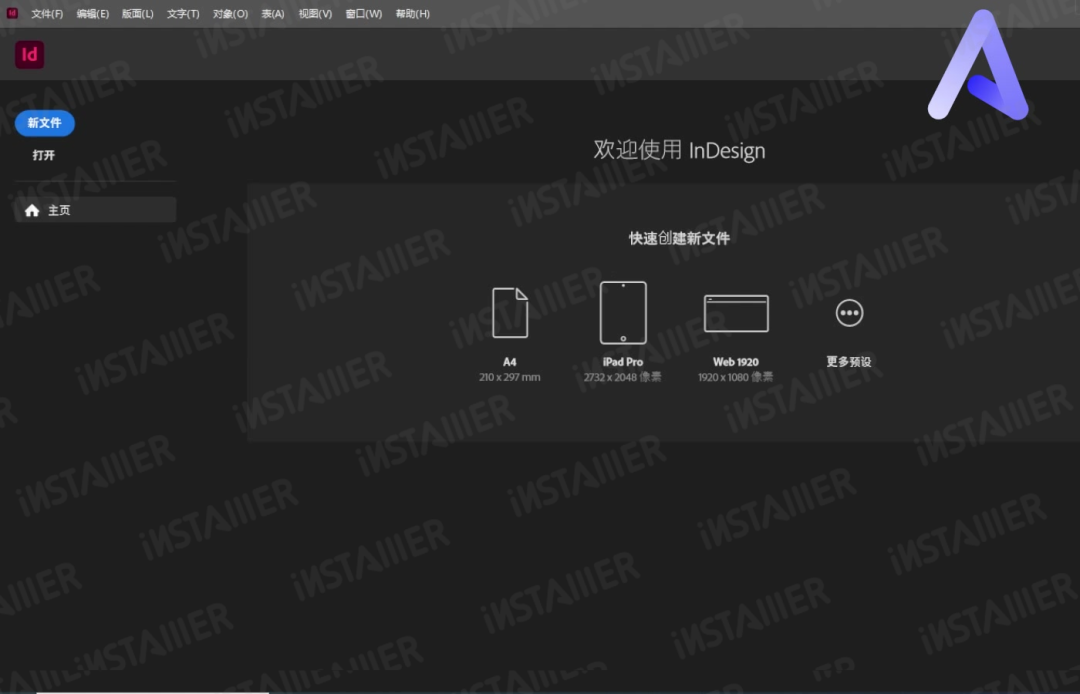
Task: Click the 210 x 297 mm size text
Action: pyautogui.click(x=510, y=377)
